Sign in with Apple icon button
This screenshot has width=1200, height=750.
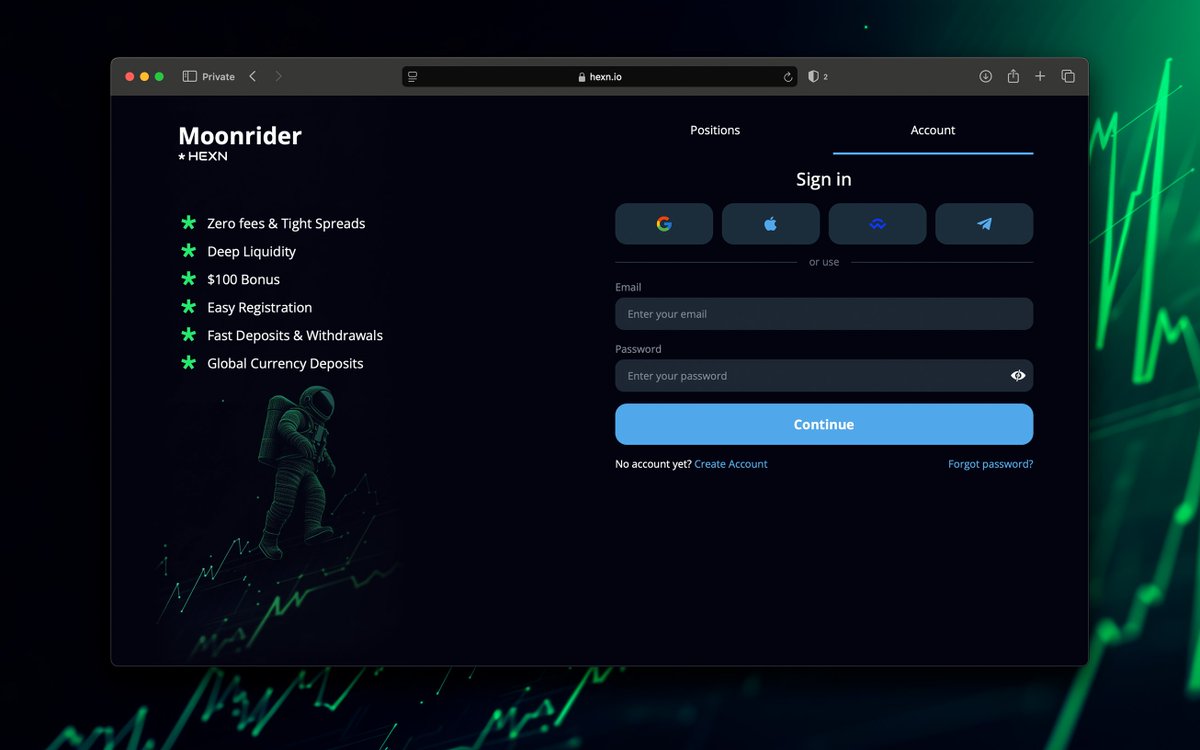pyautogui.click(x=770, y=224)
